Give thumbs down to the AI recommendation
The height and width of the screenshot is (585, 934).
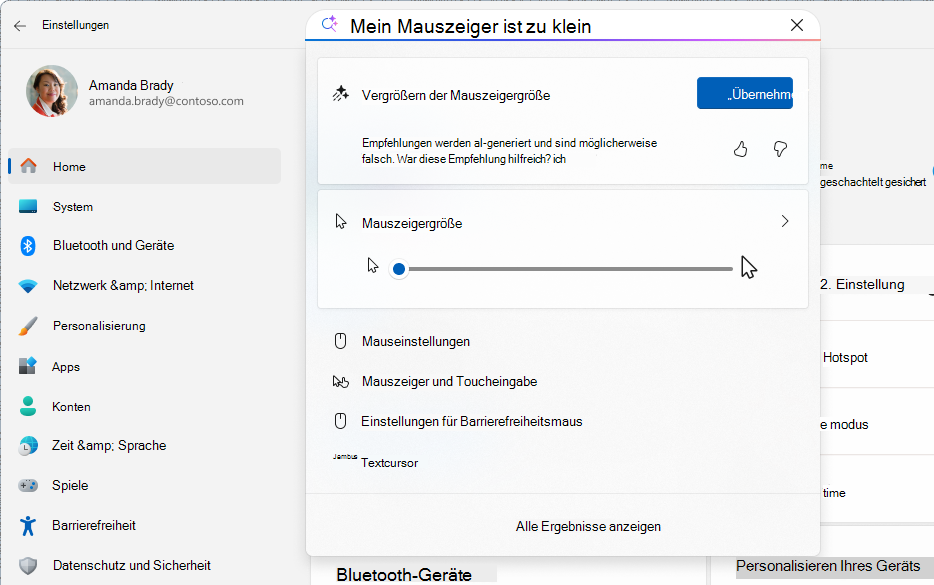click(779, 148)
